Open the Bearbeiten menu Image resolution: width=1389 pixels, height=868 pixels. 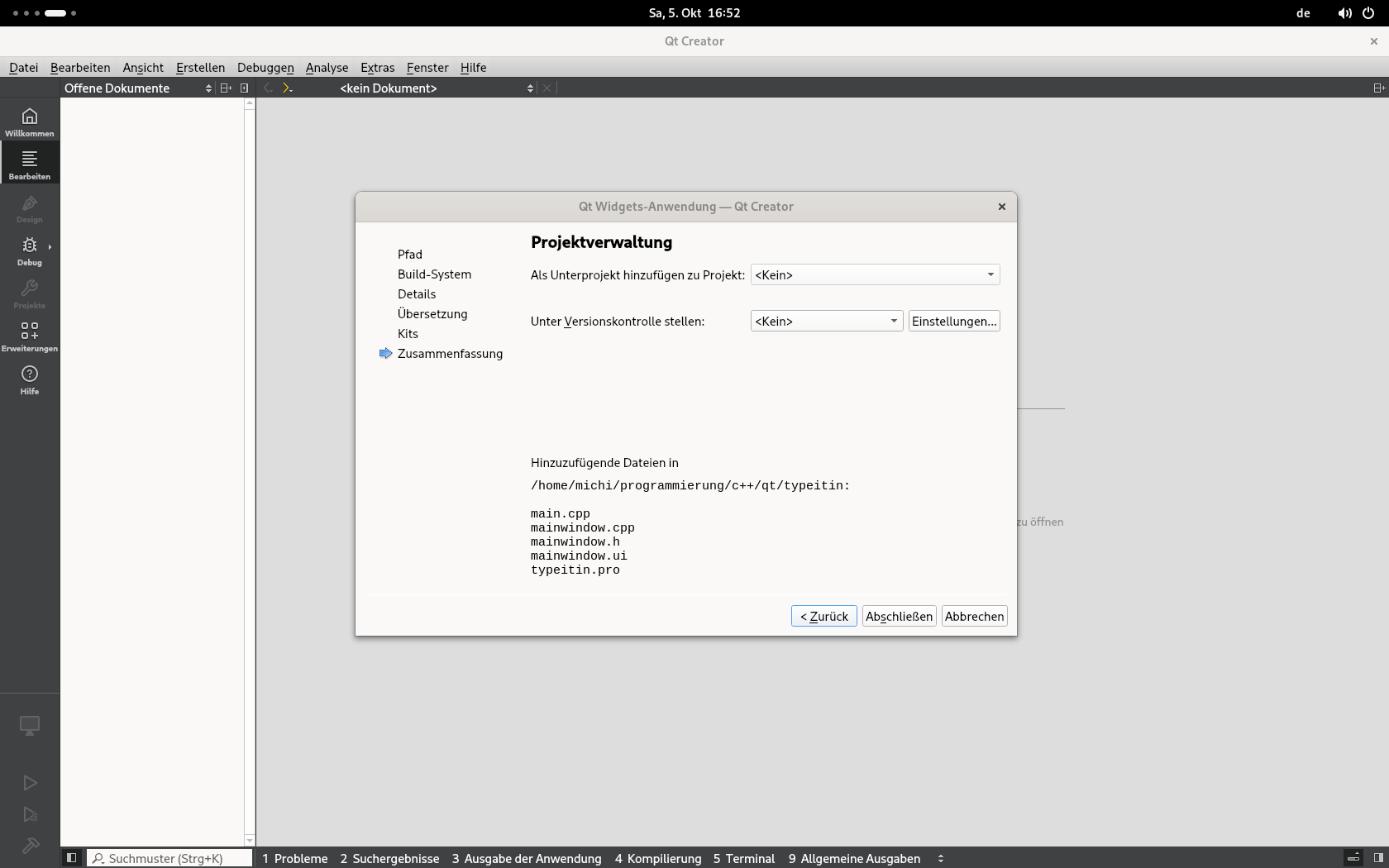[x=80, y=68]
